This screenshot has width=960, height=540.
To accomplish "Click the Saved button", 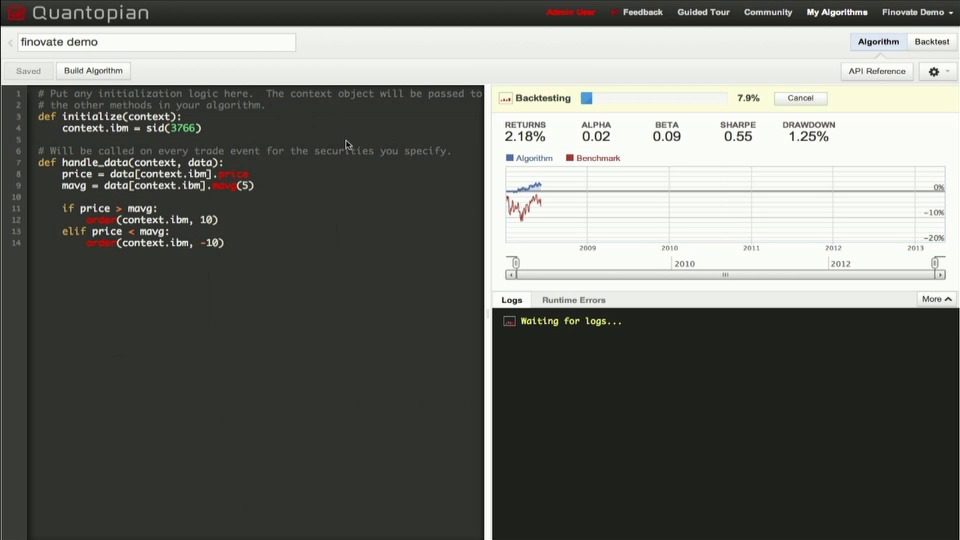I will pyautogui.click(x=28, y=71).
